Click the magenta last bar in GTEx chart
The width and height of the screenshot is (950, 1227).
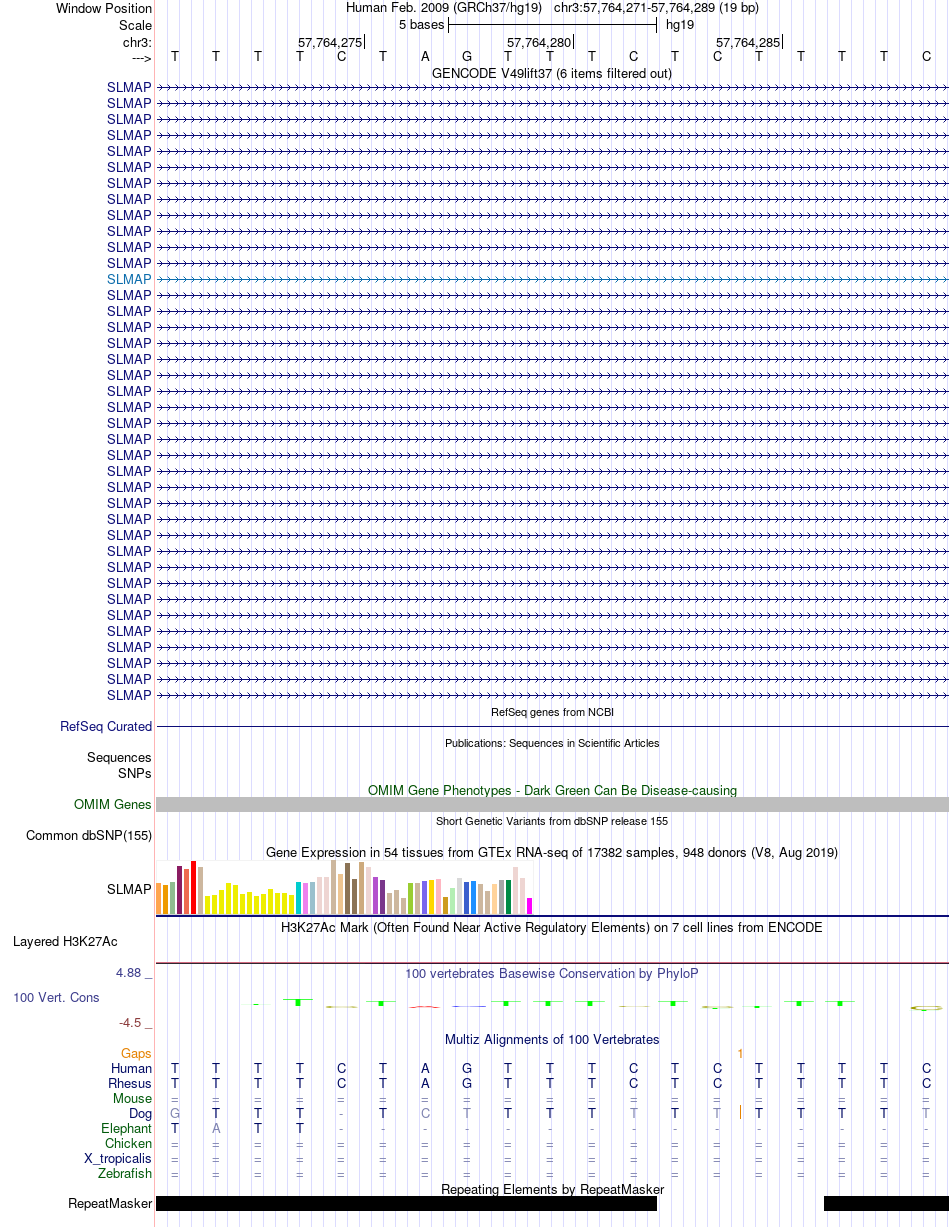click(530, 905)
